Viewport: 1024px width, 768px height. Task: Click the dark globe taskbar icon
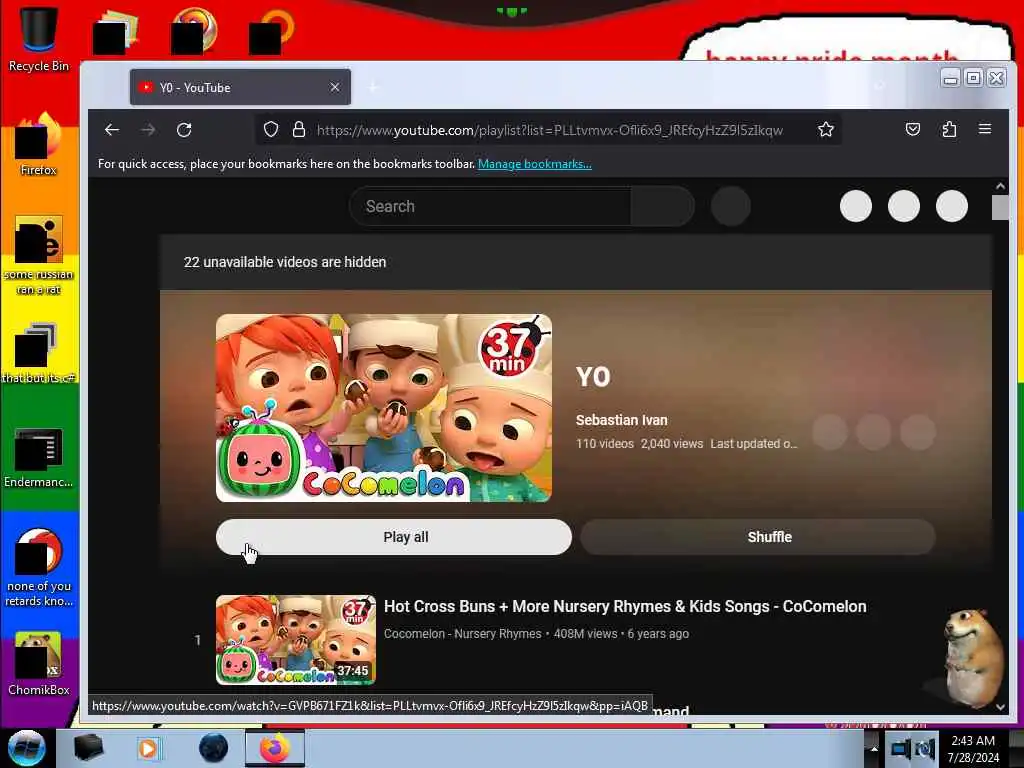[214, 748]
